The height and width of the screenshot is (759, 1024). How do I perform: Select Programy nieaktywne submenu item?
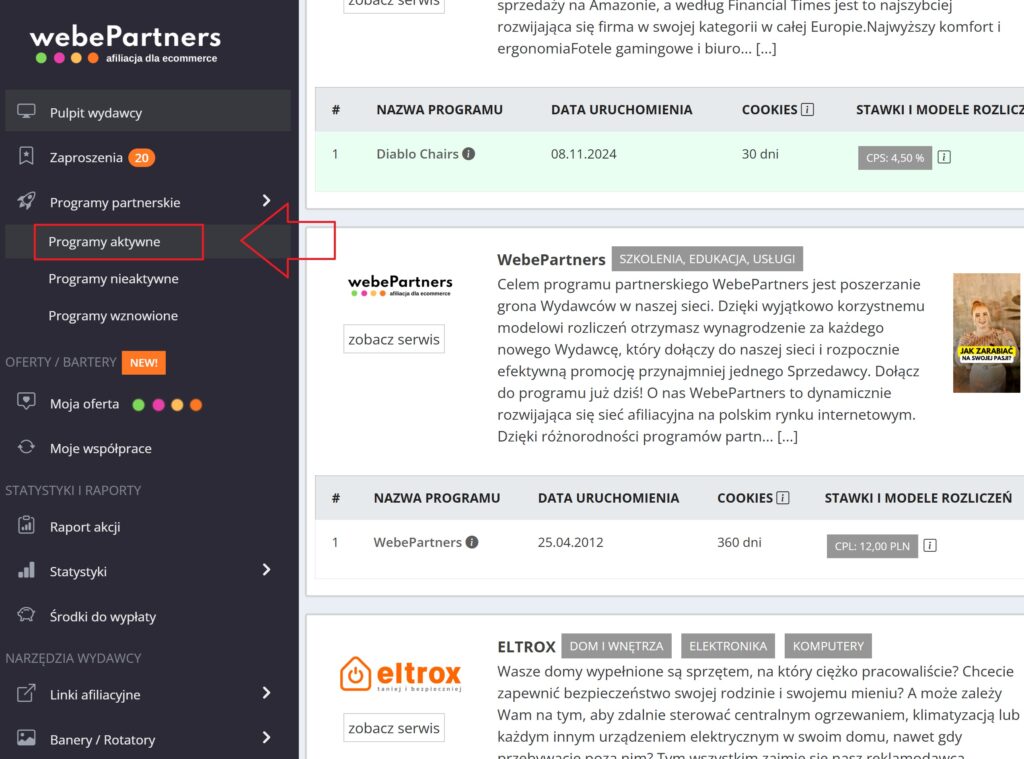113,279
